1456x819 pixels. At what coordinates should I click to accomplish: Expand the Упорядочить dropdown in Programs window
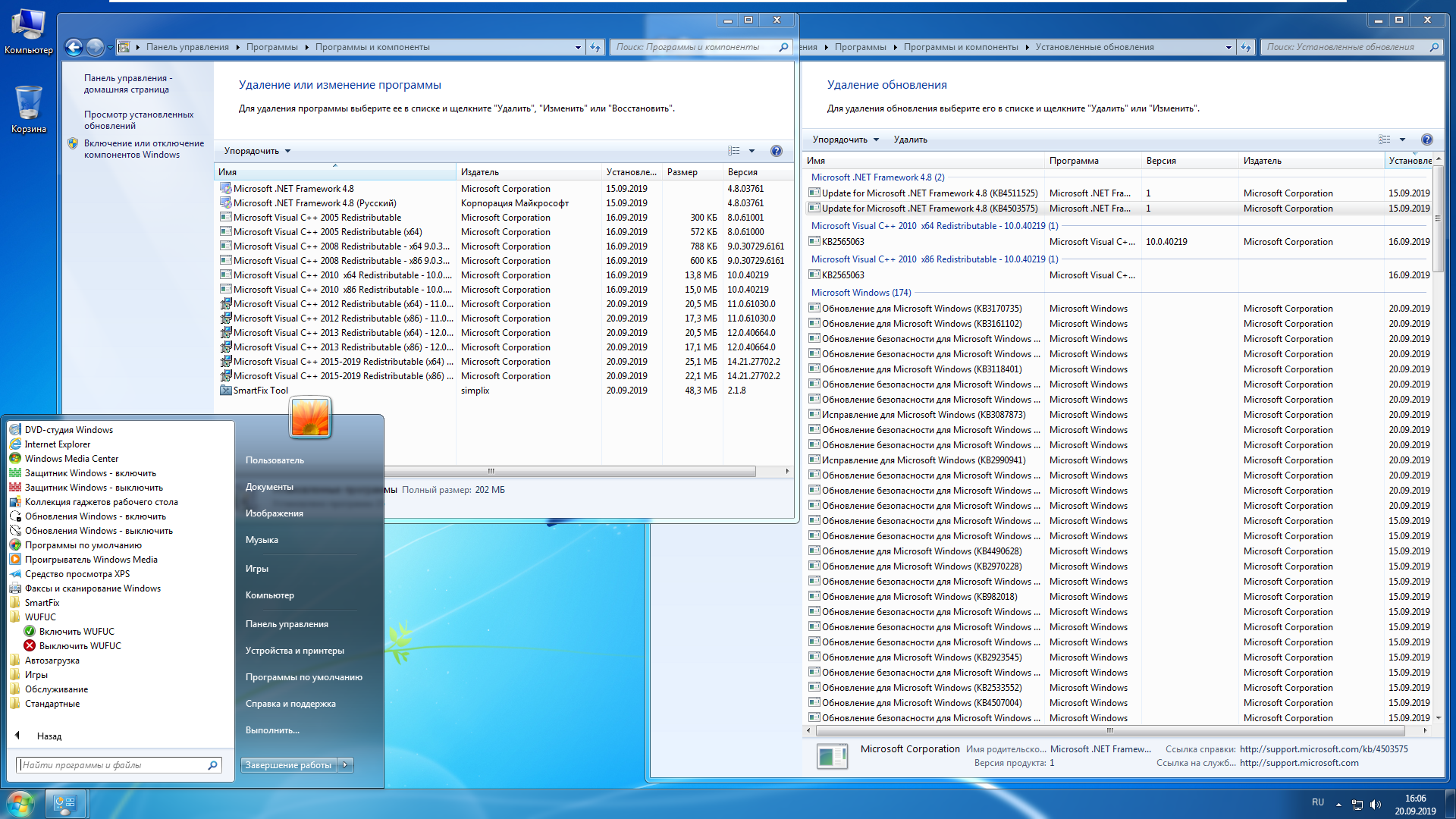coord(257,151)
